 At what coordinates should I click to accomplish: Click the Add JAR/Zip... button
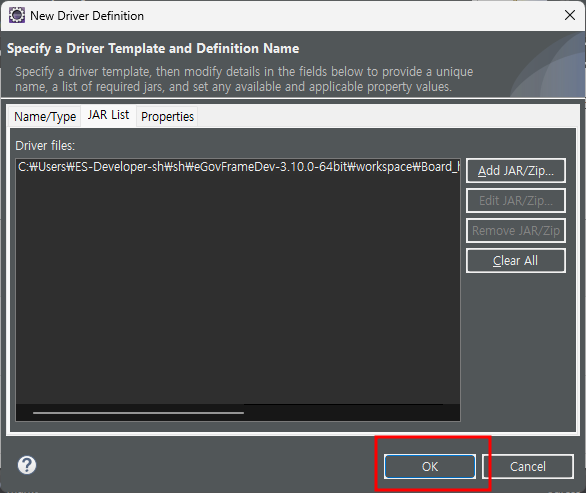click(x=516, y=171)
